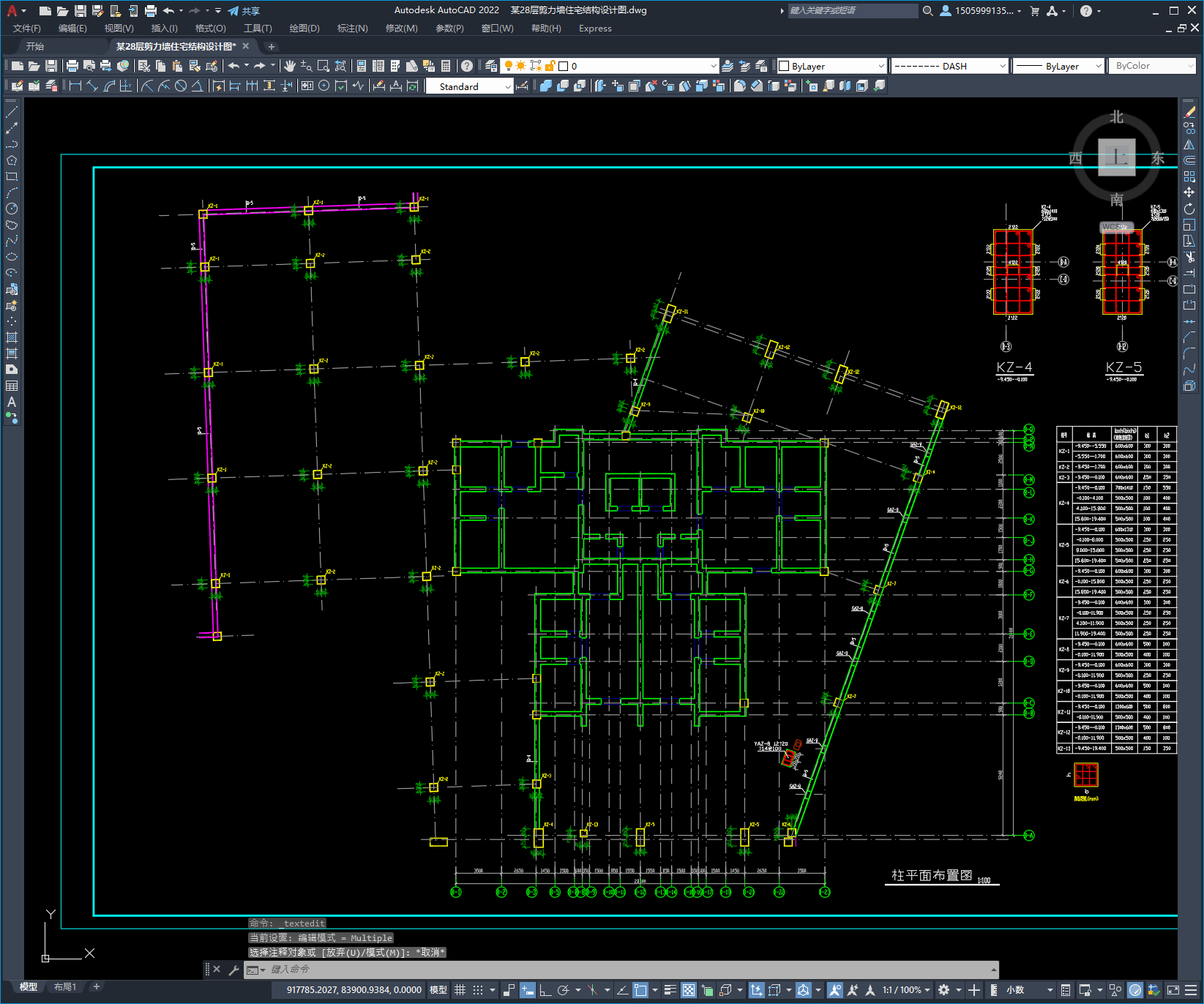1204x1004 pixels.
Task: Select the Move tool in the Modify toolbar
Action: pyautogui.click(x=1189, y=192)
